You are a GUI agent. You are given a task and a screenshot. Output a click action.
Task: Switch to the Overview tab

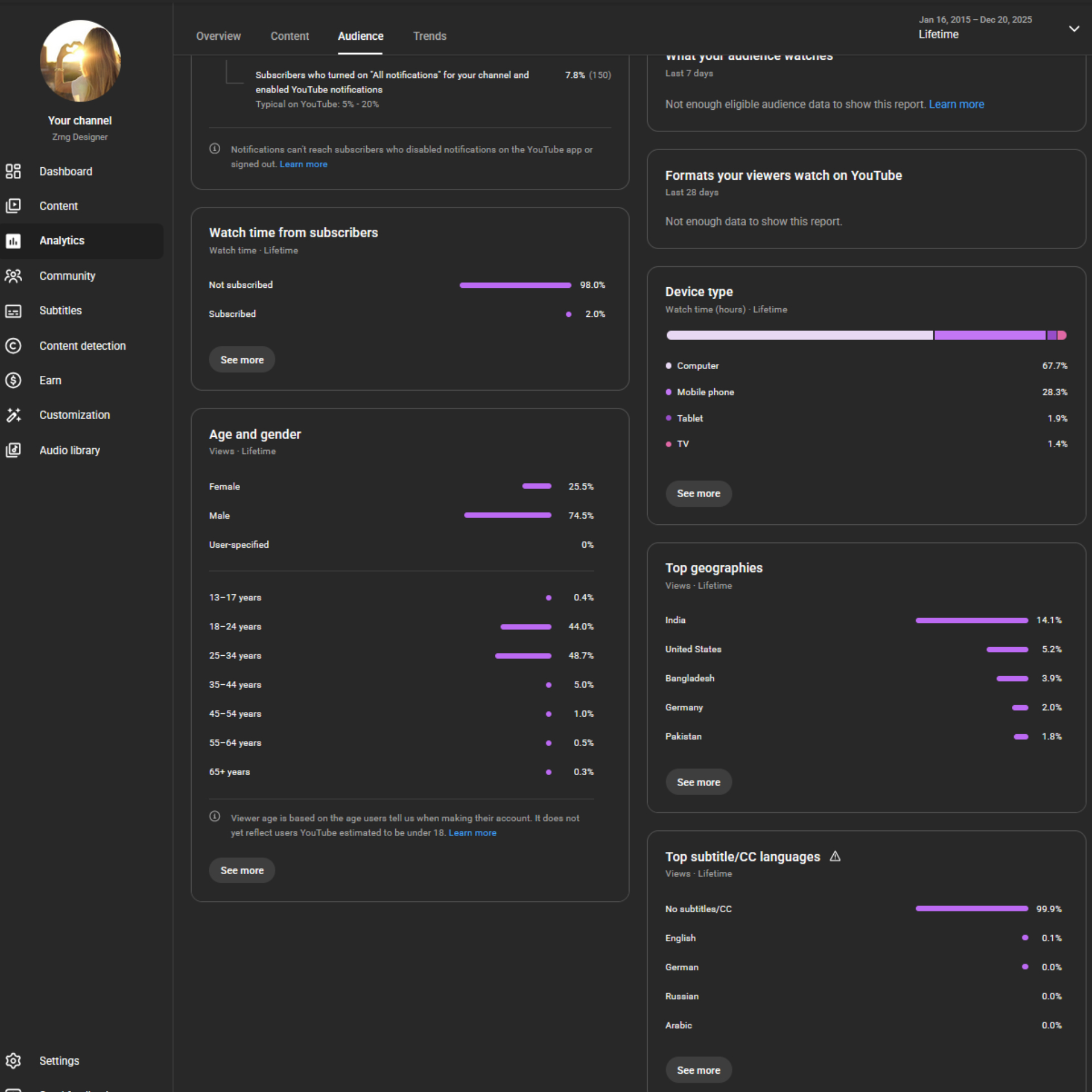(218, 36)
